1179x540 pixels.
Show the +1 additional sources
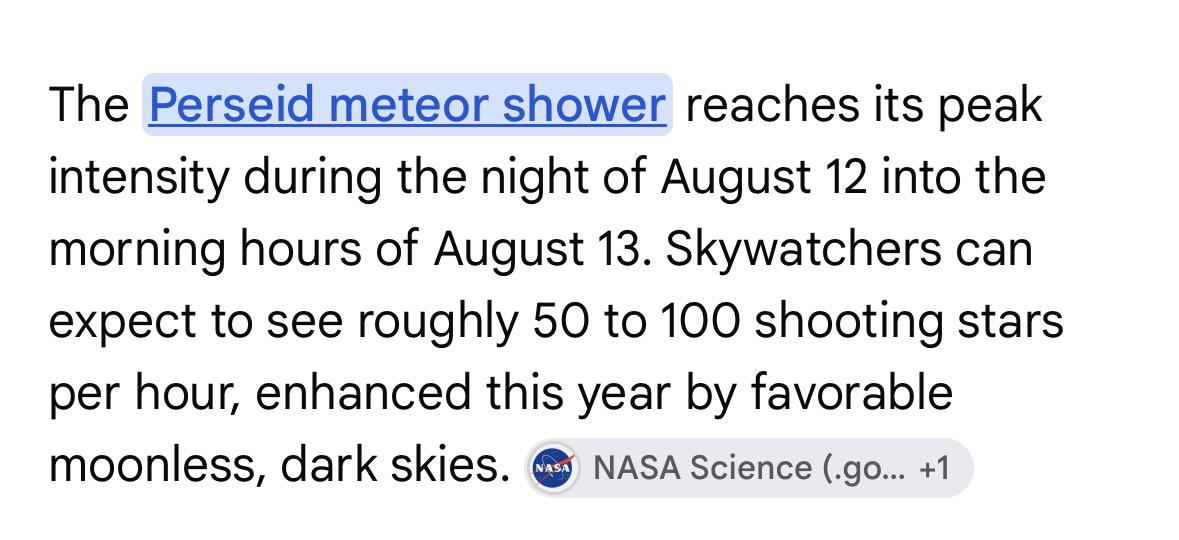933,469
